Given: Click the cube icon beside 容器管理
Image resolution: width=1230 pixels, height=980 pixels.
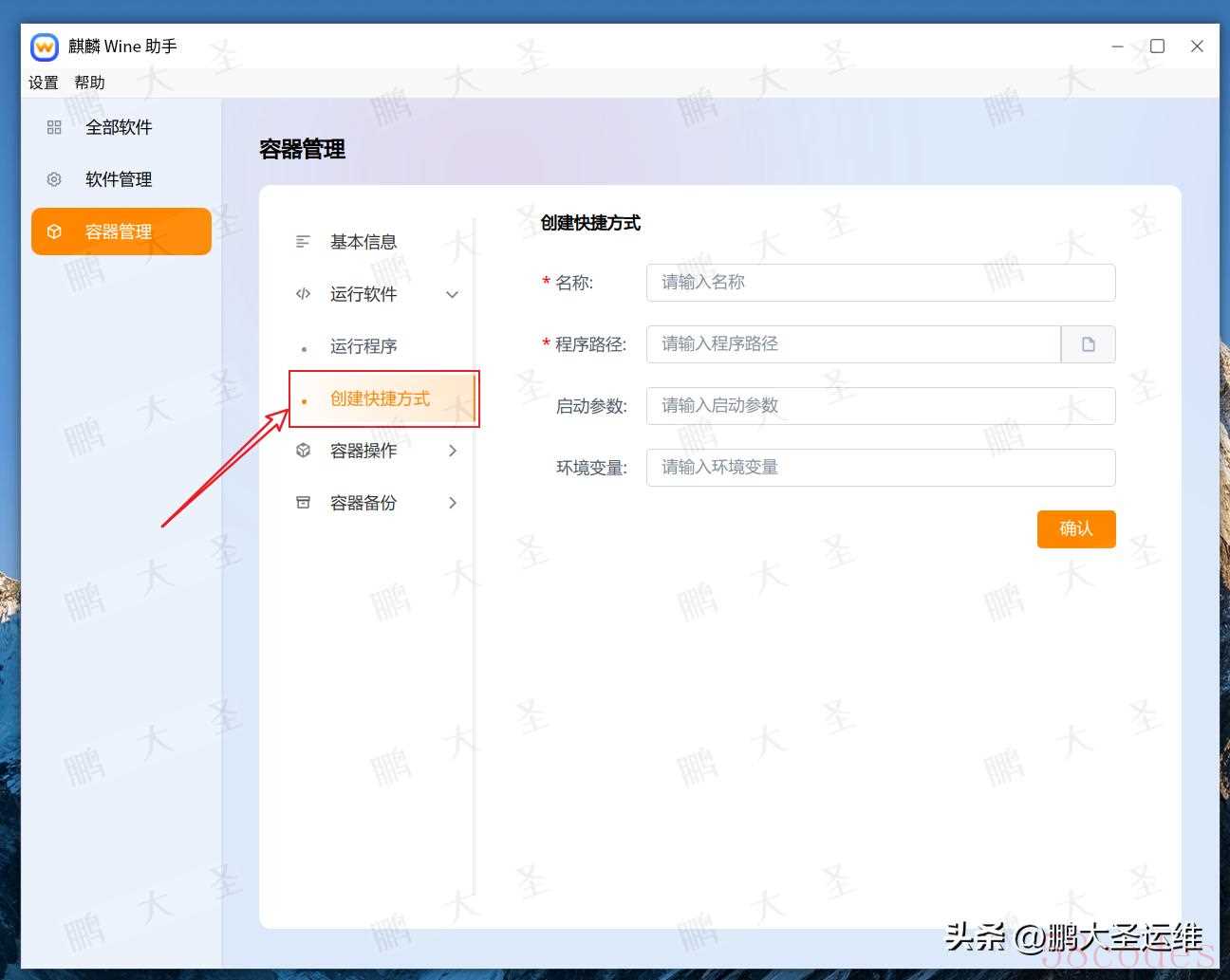Looking at the screenshot, I should click(x=54, y=231).
